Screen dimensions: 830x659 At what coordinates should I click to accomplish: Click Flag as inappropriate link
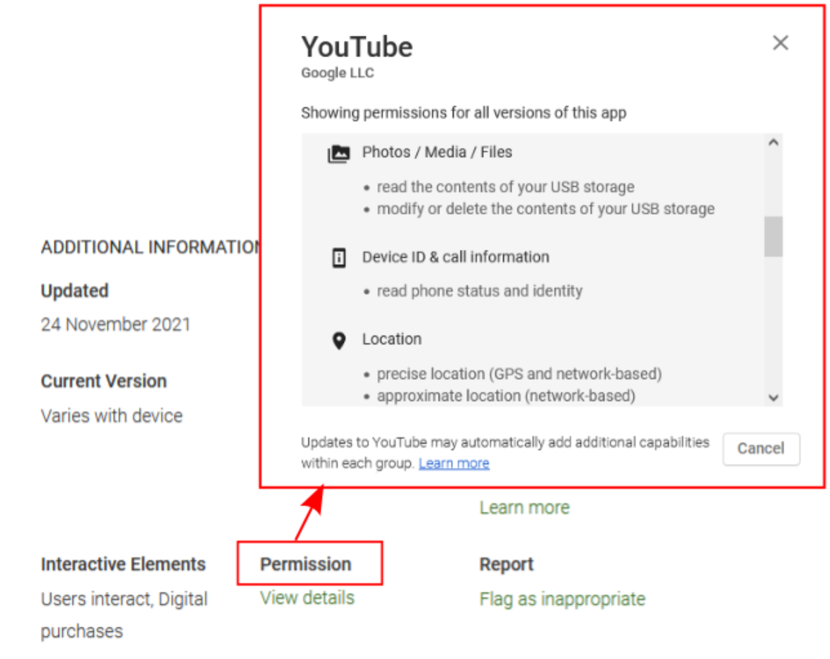(x=562, y=599)
